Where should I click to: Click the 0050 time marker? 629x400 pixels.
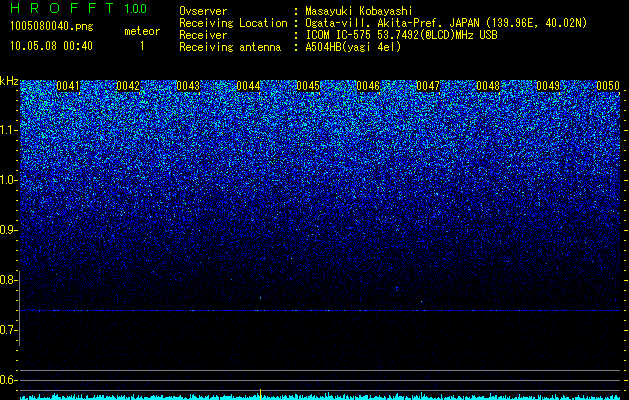tap(608, 86)
